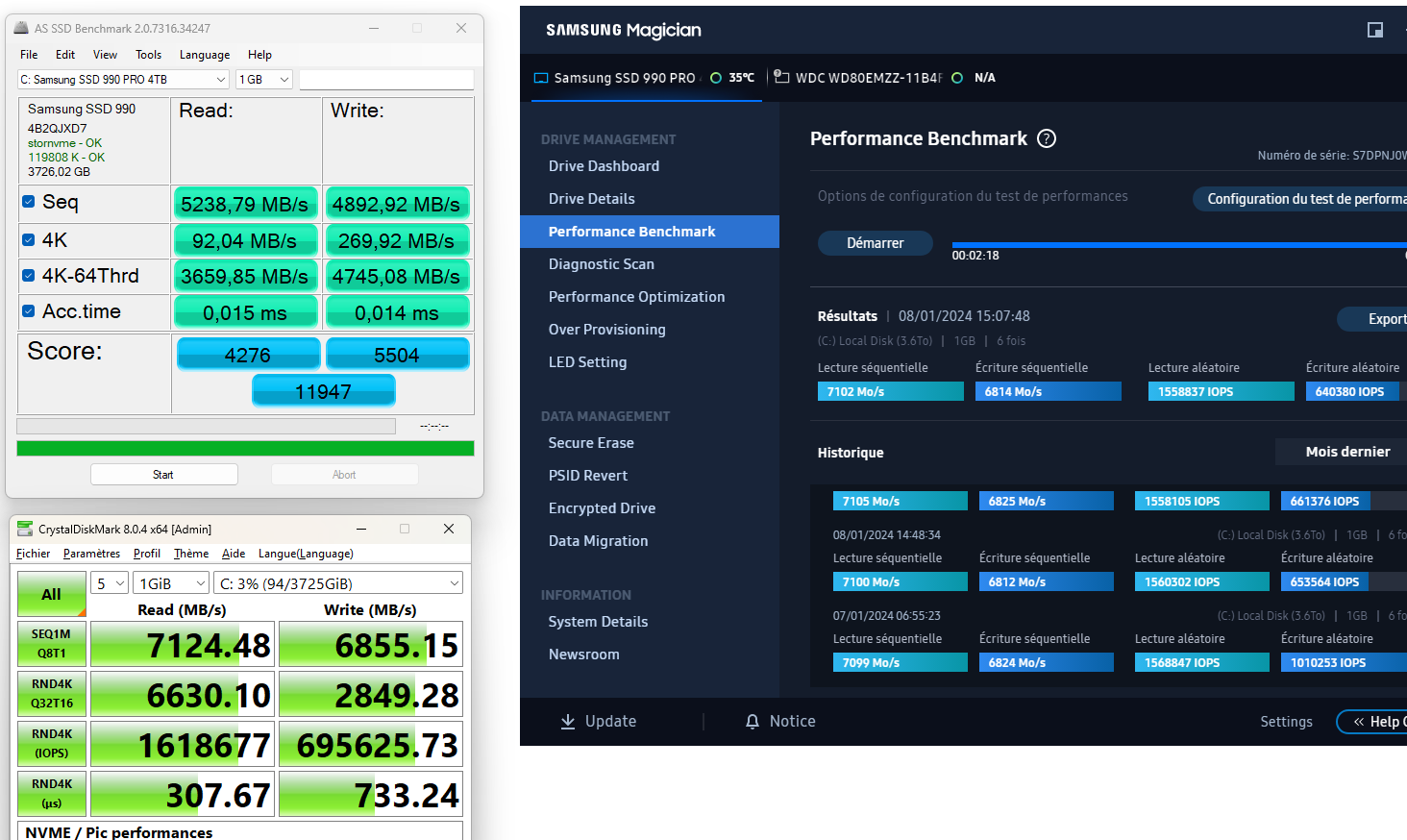Open Diagnostic Scan in the sidebar
The image size is (1407, 840).
pyautogui.click(x=601, y=264)
